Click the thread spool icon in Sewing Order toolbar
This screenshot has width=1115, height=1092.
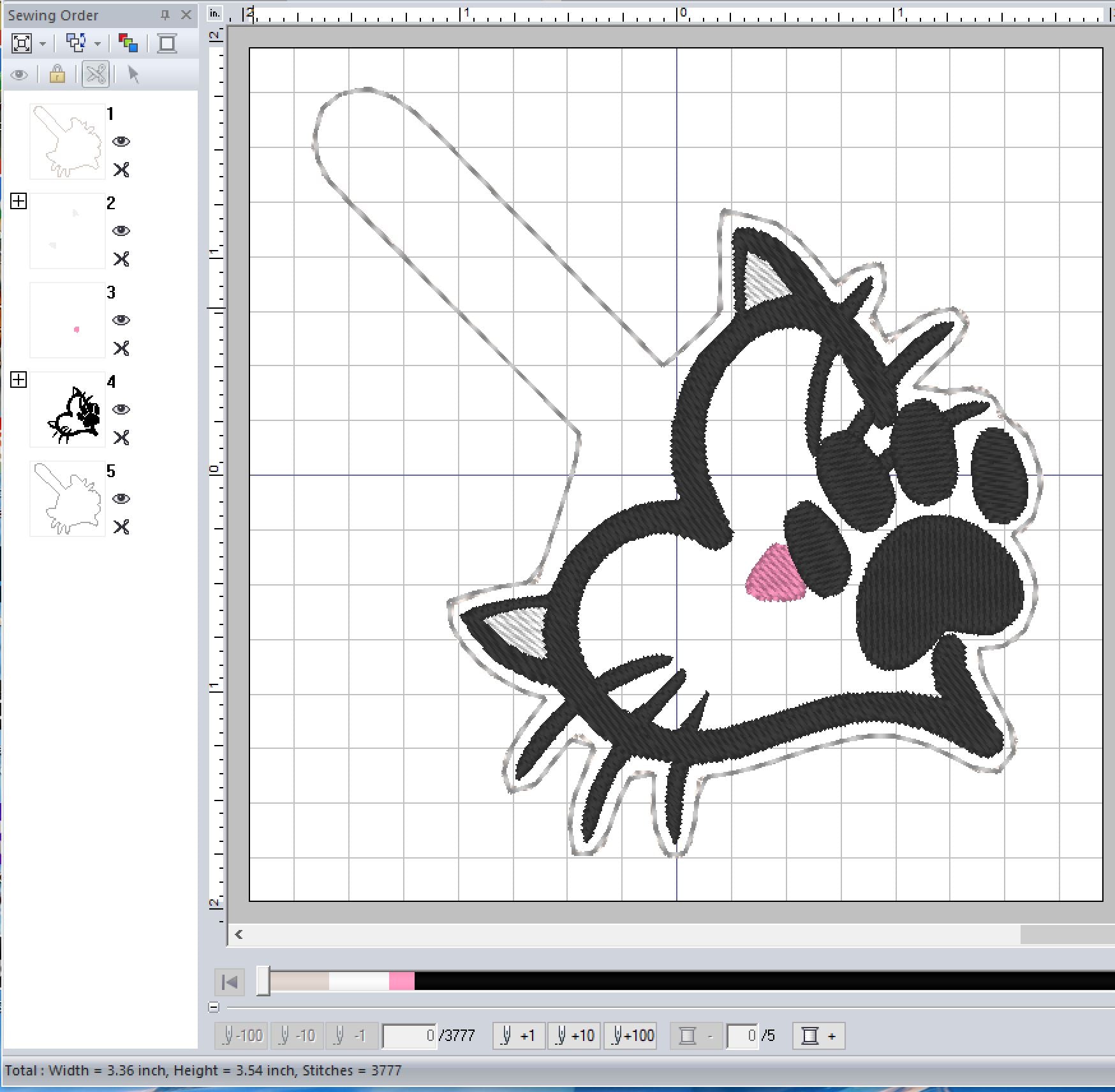(x=167, y=43)
